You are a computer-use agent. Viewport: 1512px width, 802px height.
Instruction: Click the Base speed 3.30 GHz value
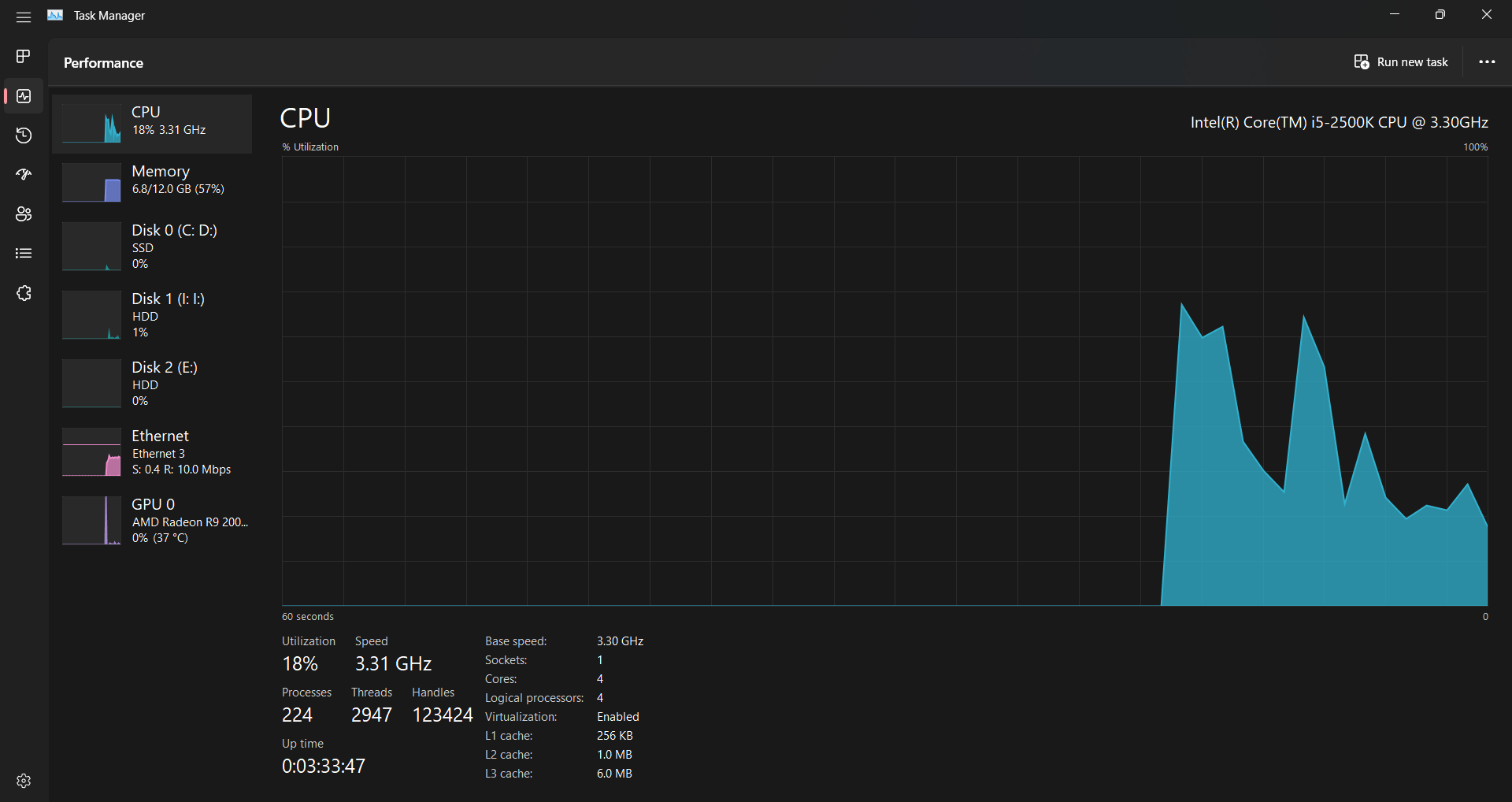[x=620, y=641]
